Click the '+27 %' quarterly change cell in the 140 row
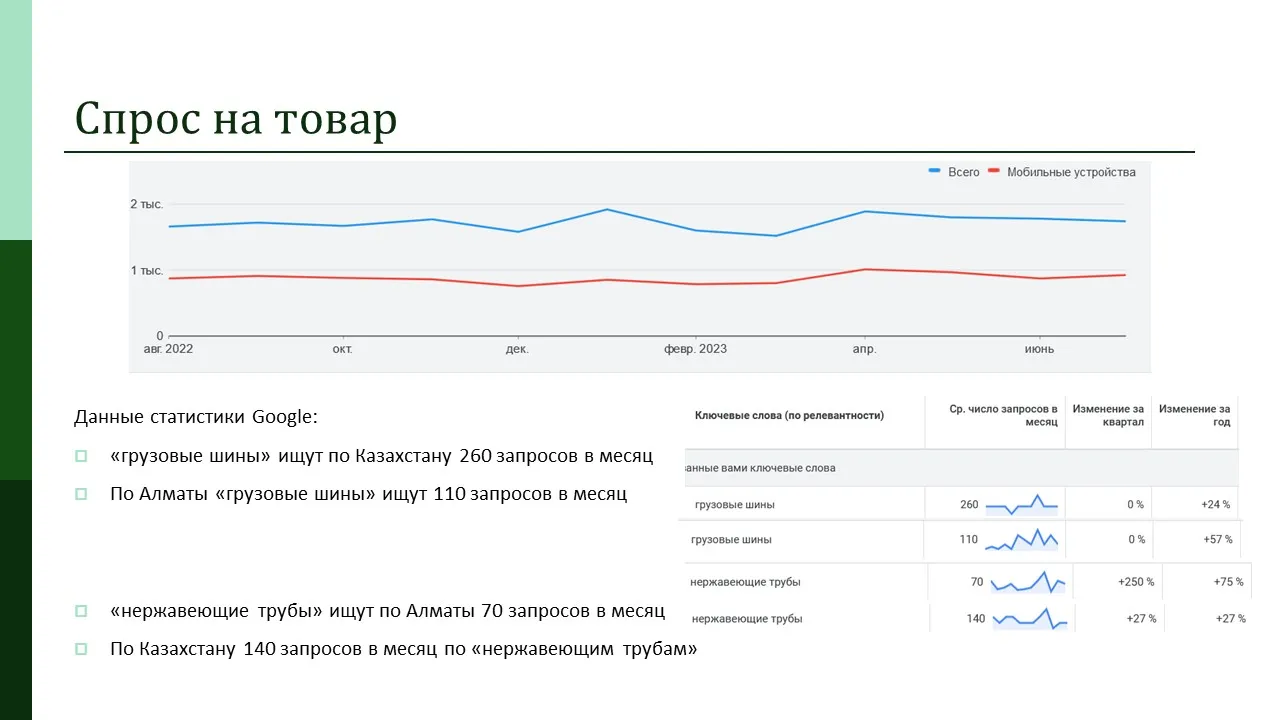This screenshot has height=720, width=1280. pos(1141,619)
